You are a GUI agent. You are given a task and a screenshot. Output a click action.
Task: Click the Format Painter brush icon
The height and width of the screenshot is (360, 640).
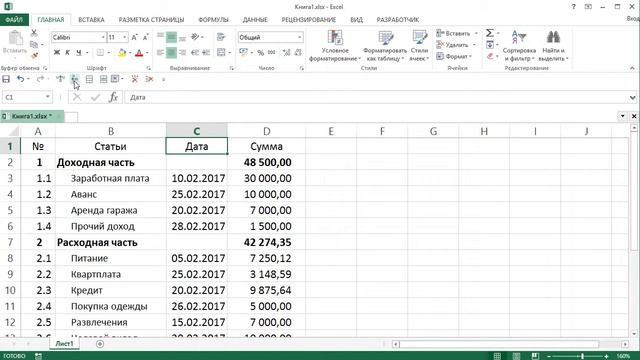(x=34, y=55)
